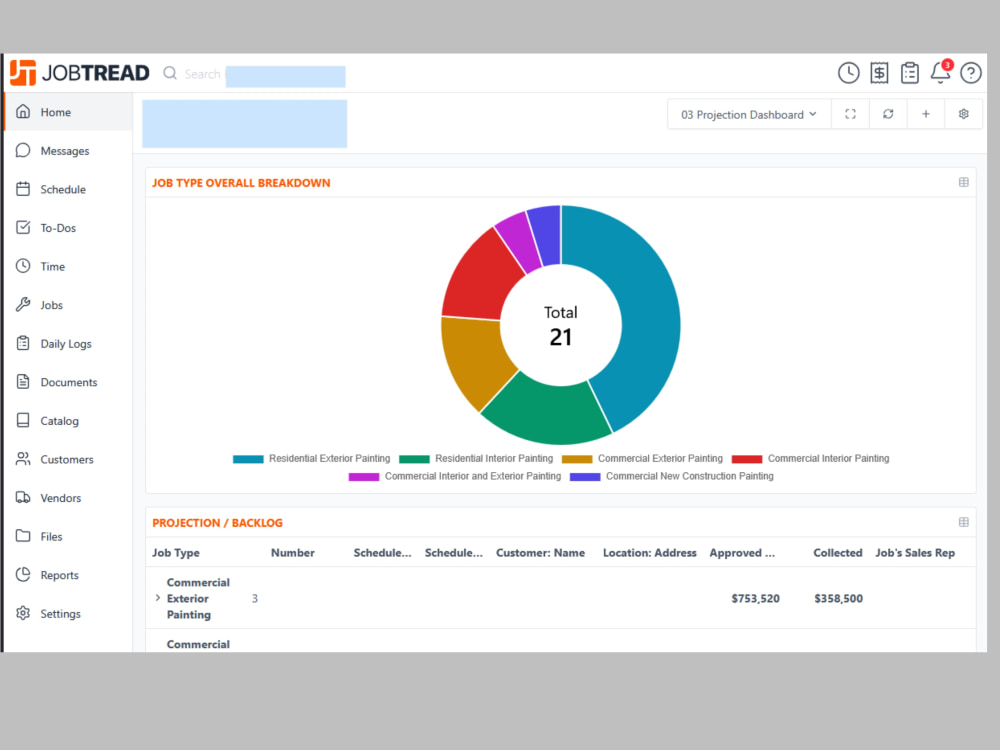
Task: Open Documents in the sidebar
Action: 68,382
